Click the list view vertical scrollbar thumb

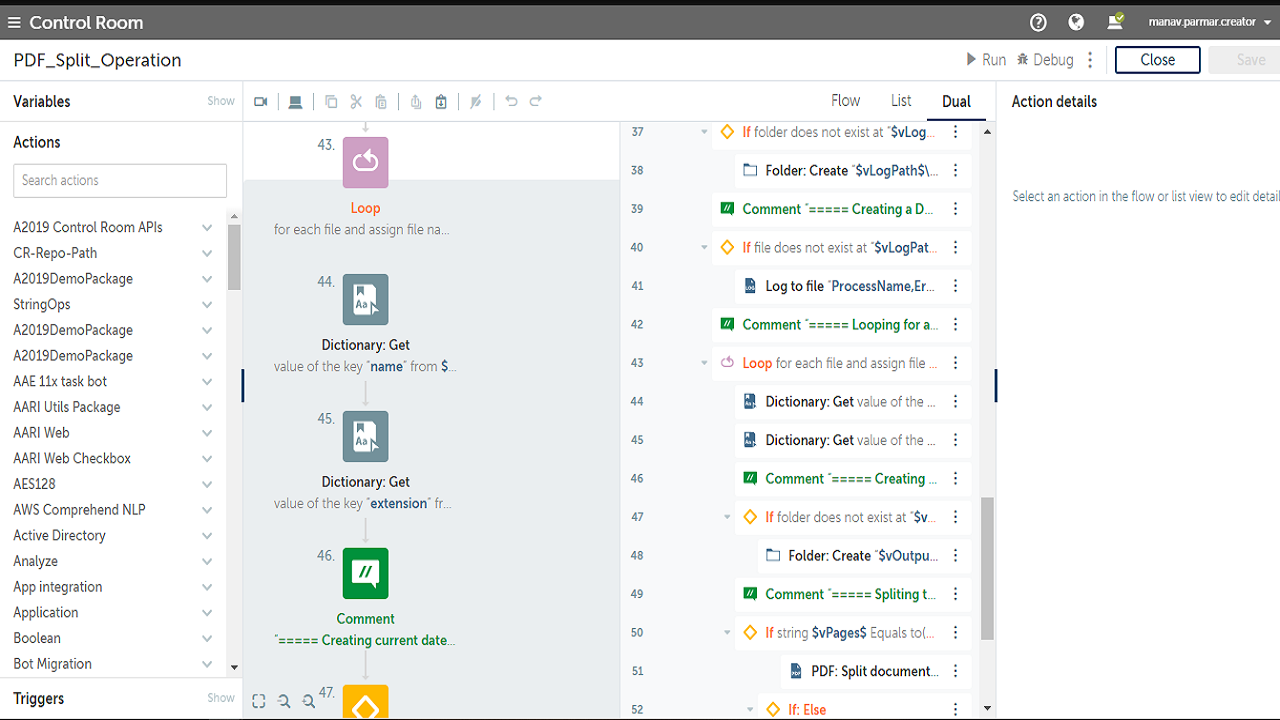coord(987,568)
